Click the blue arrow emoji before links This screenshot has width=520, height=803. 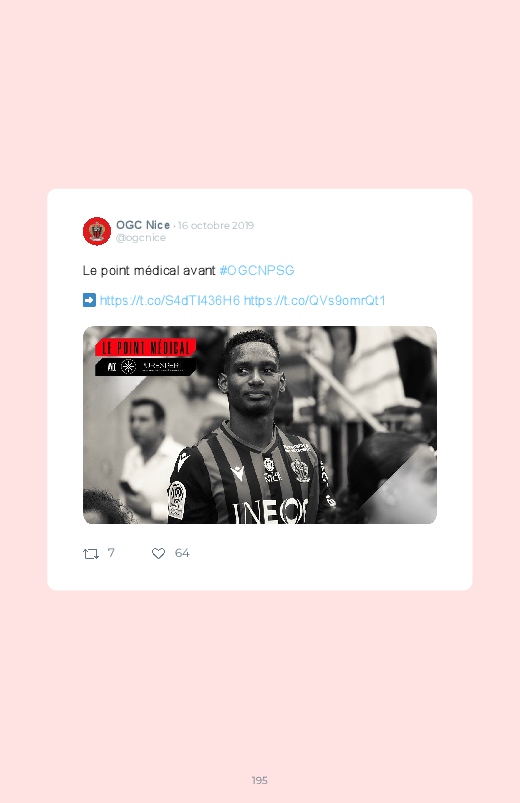(89, 300)
